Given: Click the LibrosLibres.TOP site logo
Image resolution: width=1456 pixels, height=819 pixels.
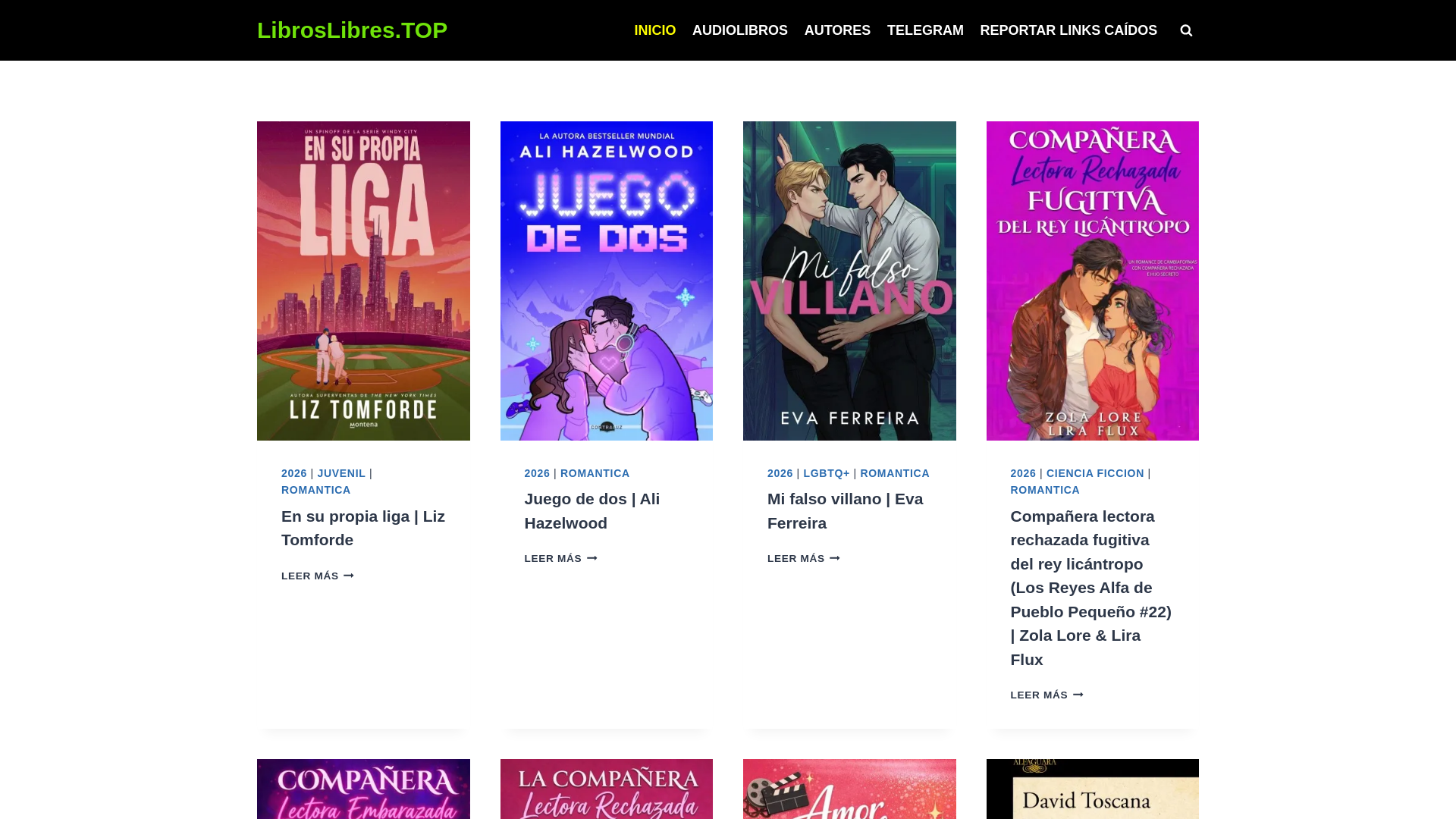Looking at the screenshot, I should 352,30.
